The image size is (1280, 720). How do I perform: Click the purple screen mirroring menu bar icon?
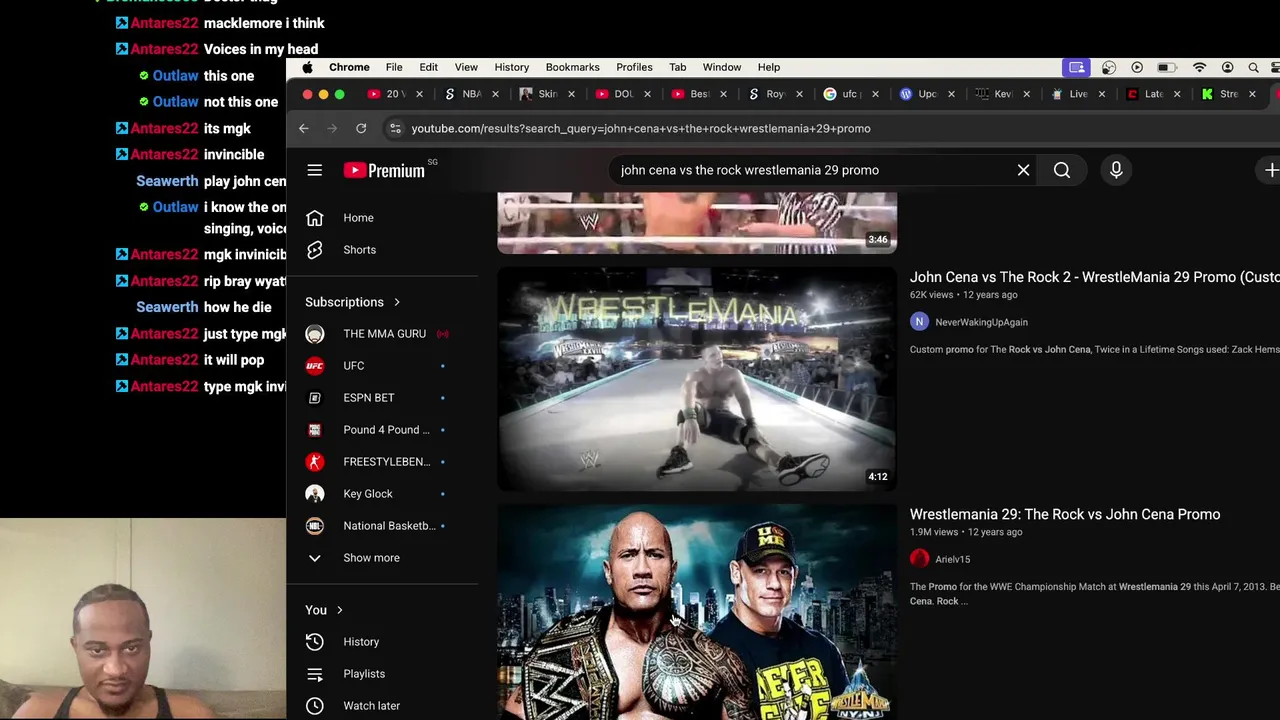[1076, 67]
